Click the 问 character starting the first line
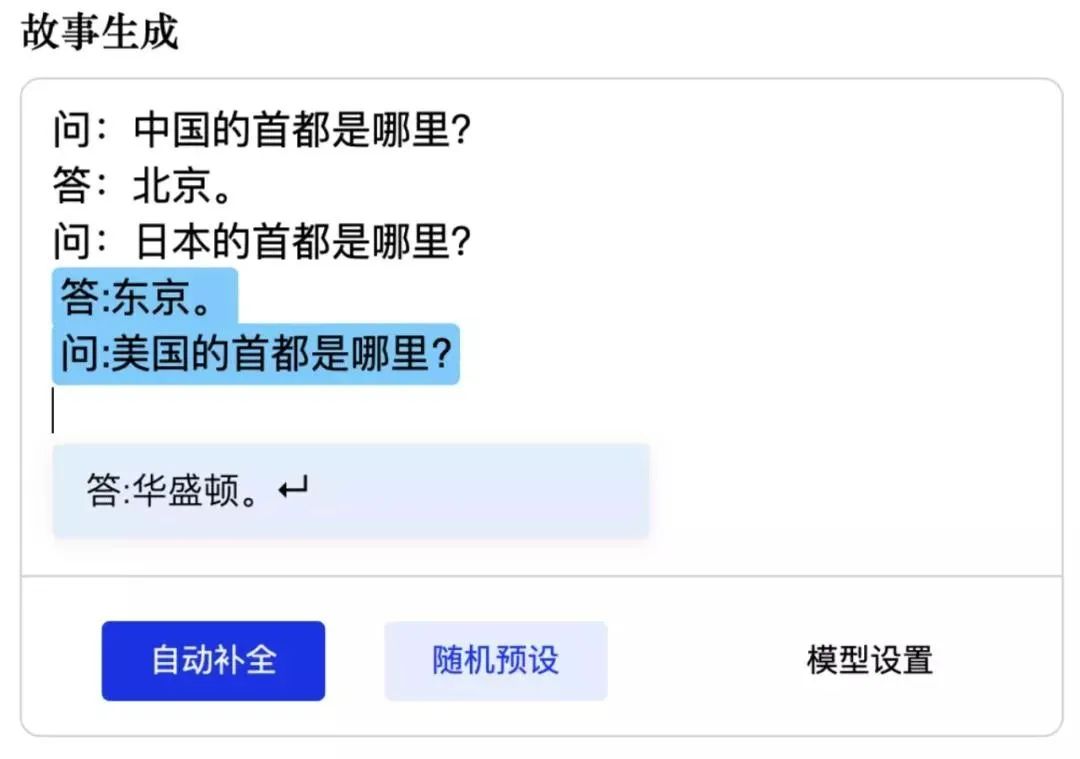Image resolution: width=1080 pixels, height=759 pixels. (72, 130)
